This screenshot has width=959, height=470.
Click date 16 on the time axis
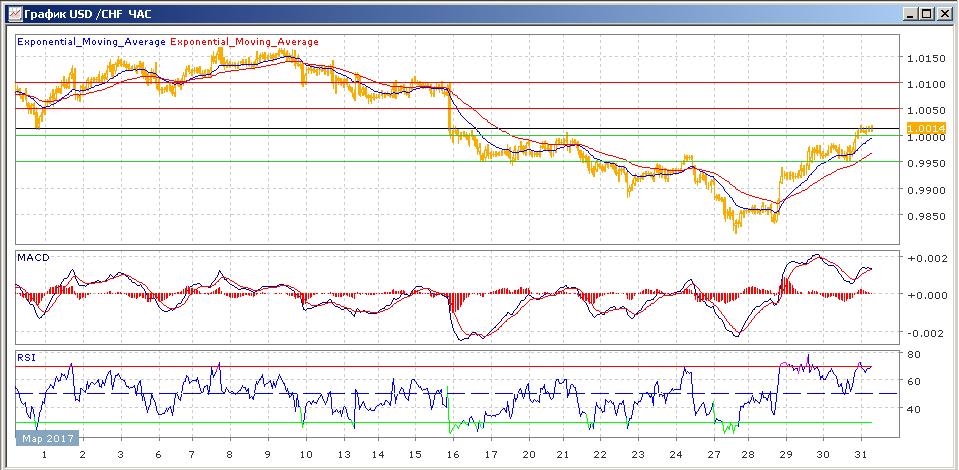pyautogui.click(x=453, y=456)
